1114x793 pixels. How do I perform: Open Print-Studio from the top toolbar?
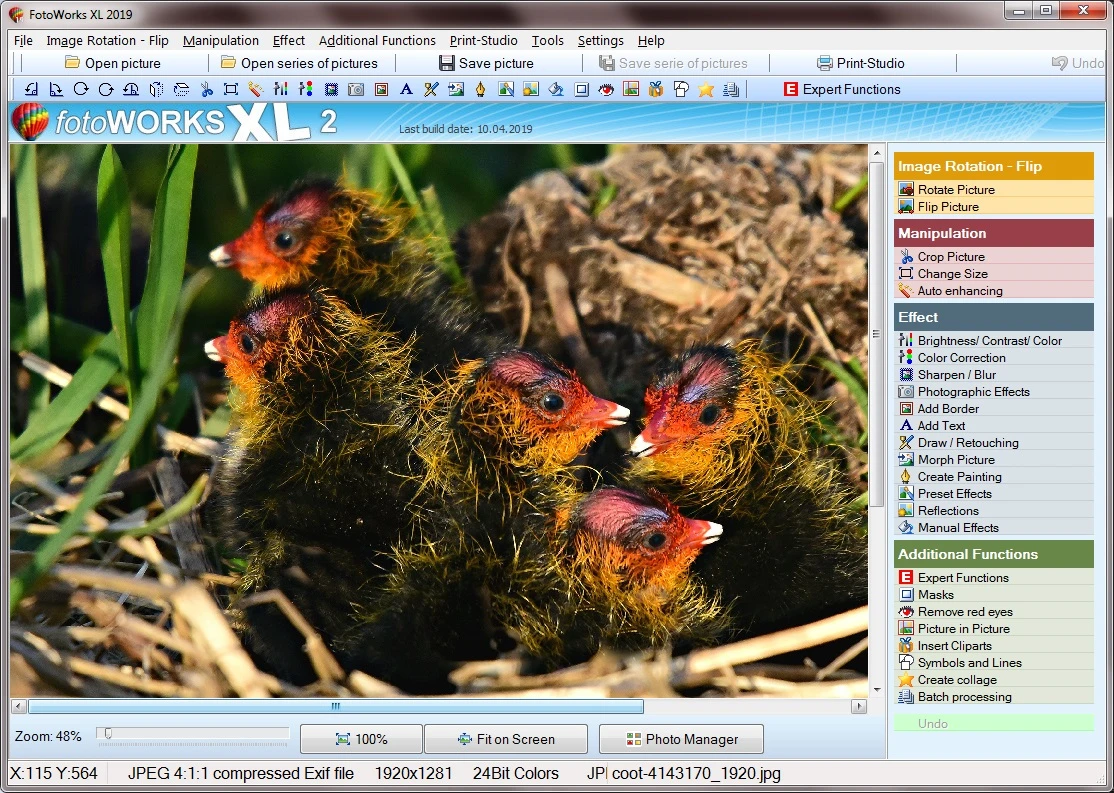tap(860, 63)
